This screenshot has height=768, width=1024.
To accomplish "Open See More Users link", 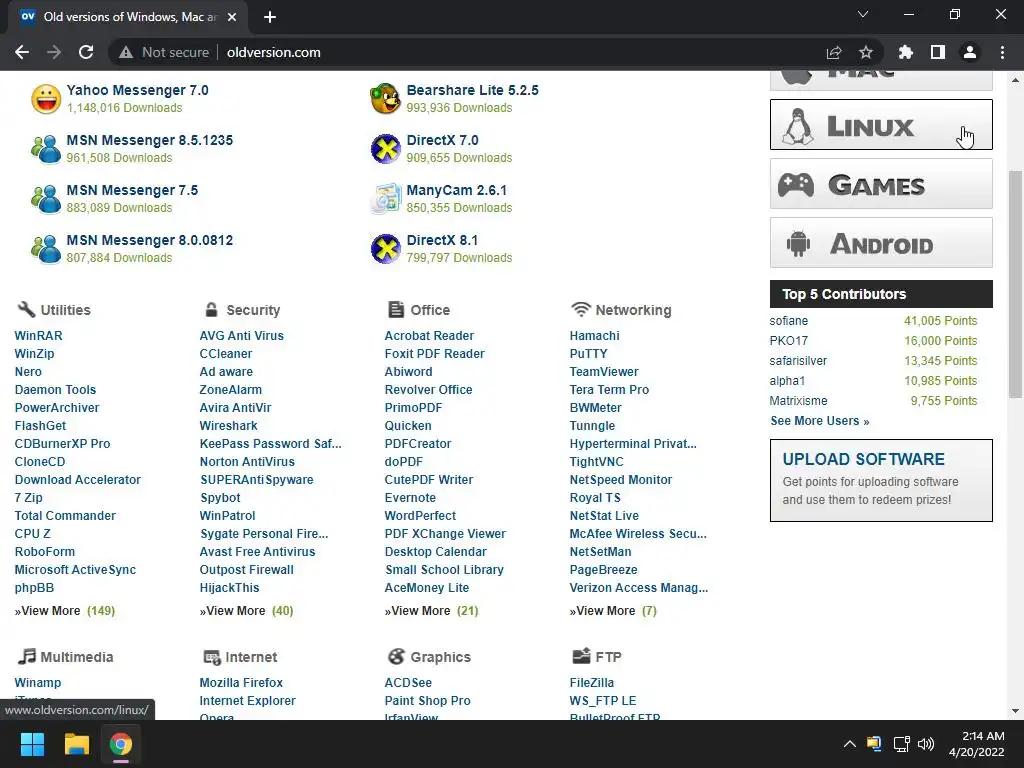I will pyautogui.click(x=820, y=421).
